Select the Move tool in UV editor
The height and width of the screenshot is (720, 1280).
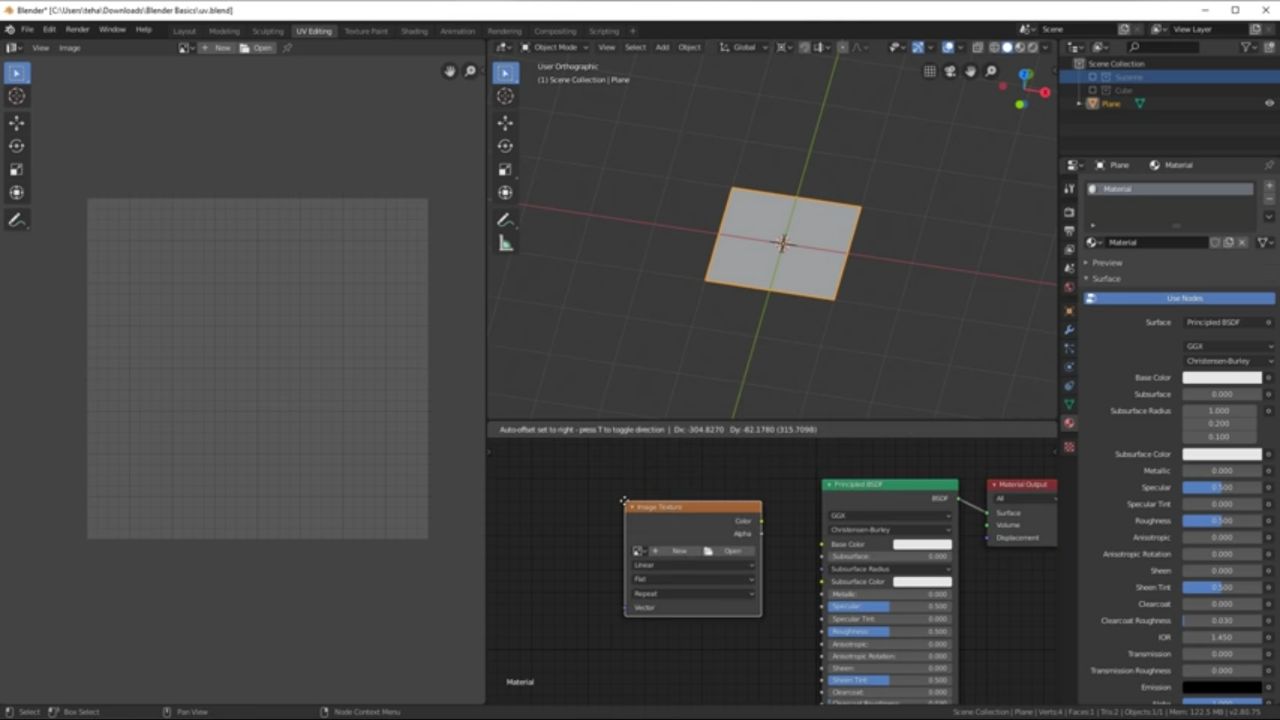[17, 122]
